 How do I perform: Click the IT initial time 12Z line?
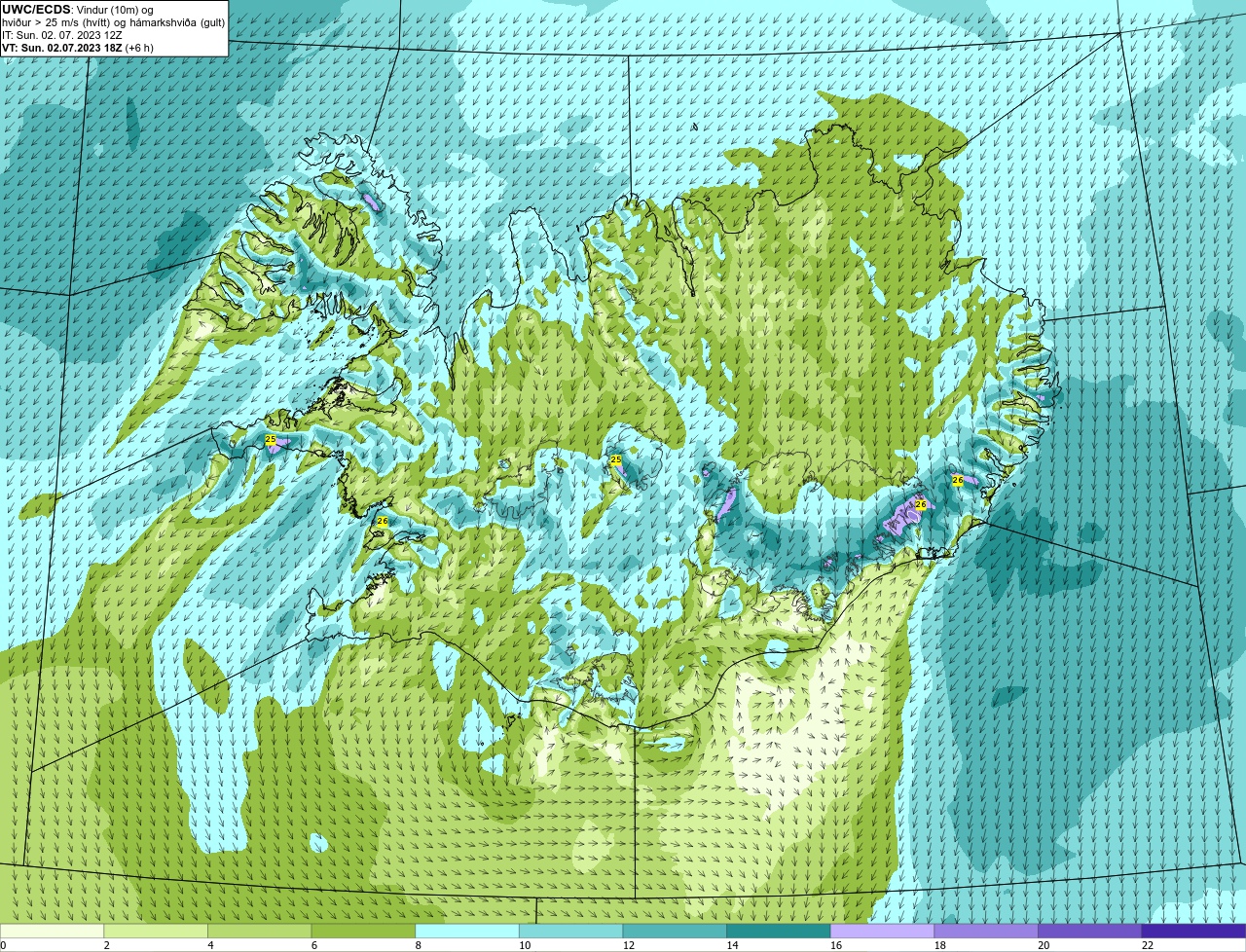(x=63, y=35)
